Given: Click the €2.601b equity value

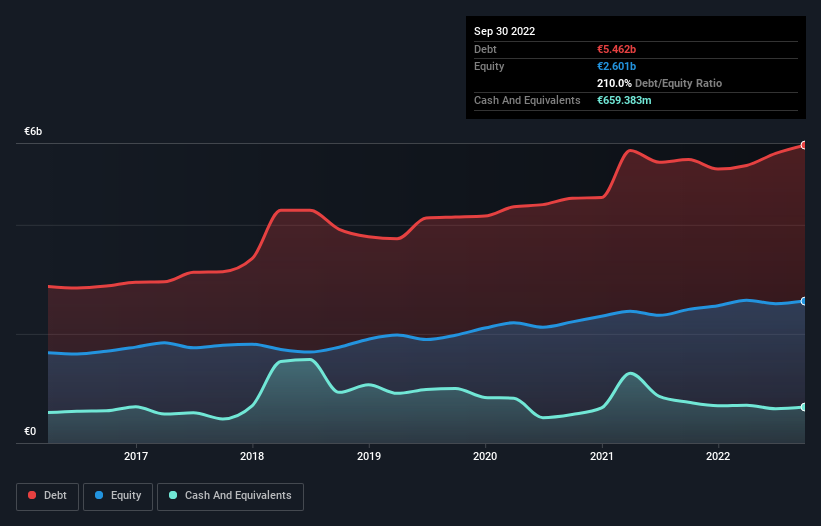Looking at the screenshot, I should [616, 66].
